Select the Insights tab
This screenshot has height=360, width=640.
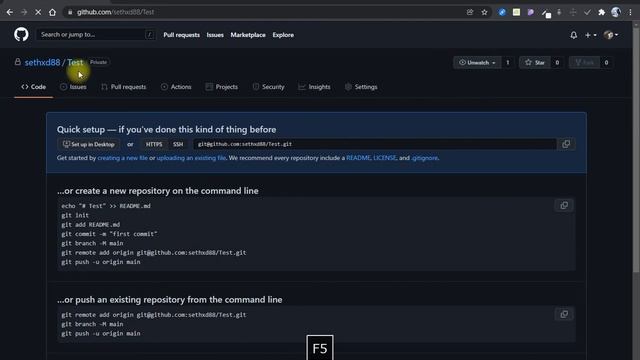314,87
